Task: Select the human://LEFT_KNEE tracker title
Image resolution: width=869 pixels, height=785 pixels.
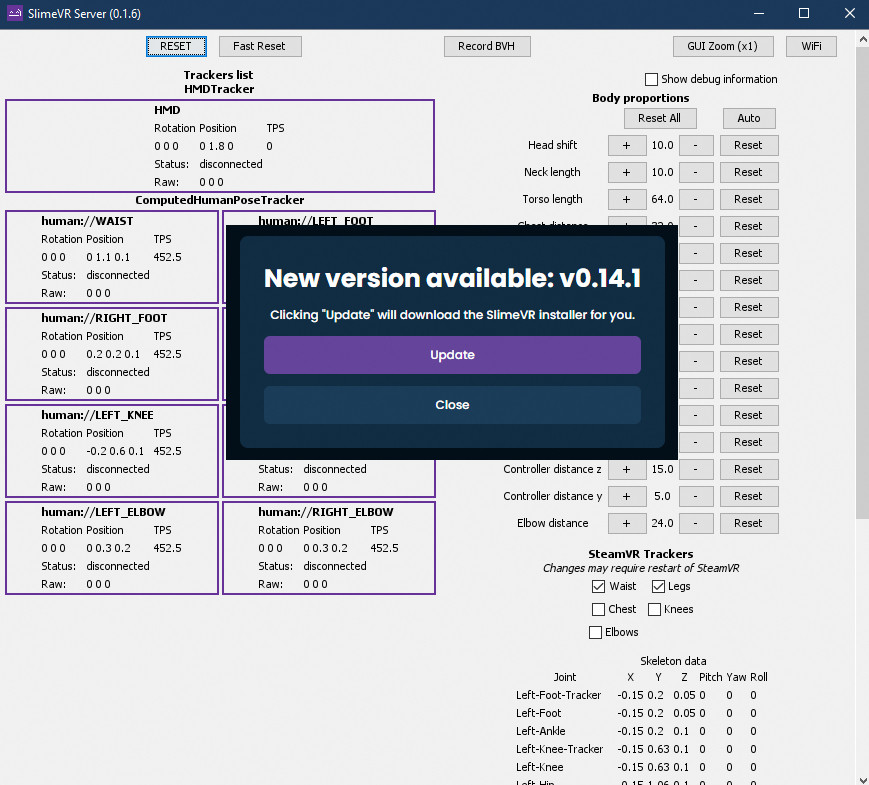Action: click(x=98, y=415)
